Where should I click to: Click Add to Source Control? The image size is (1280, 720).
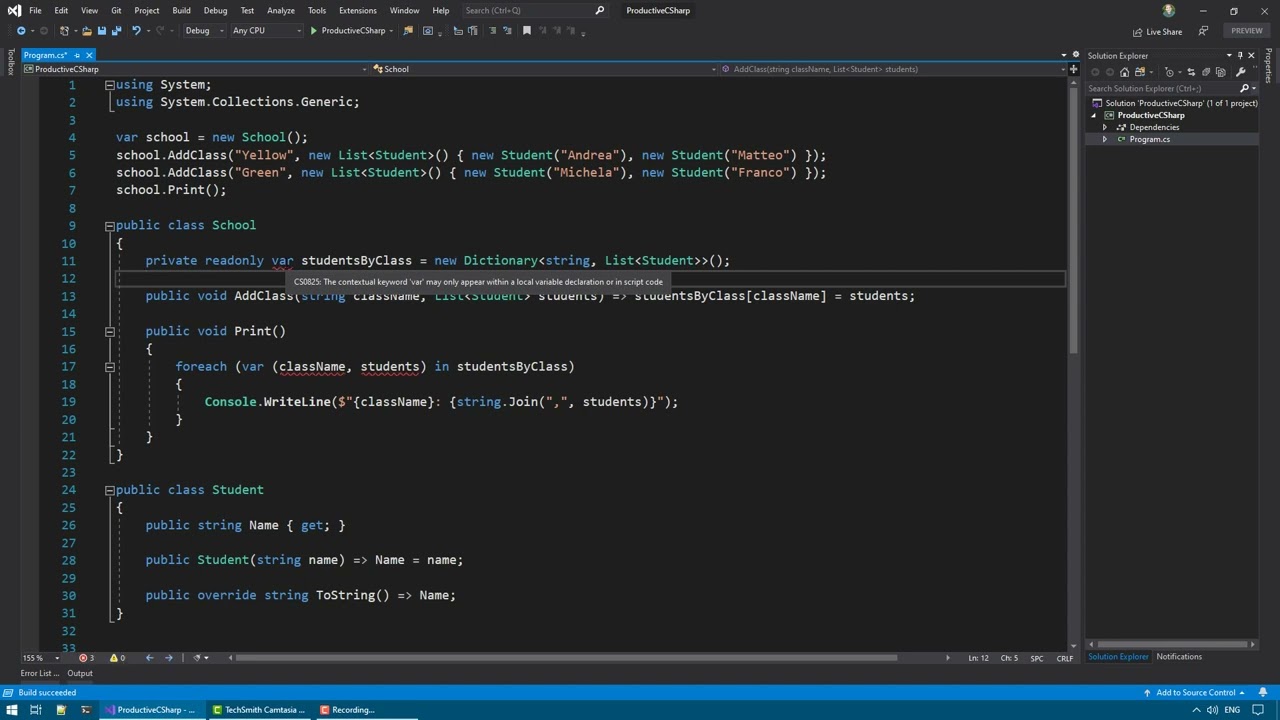click(1194, 693)
